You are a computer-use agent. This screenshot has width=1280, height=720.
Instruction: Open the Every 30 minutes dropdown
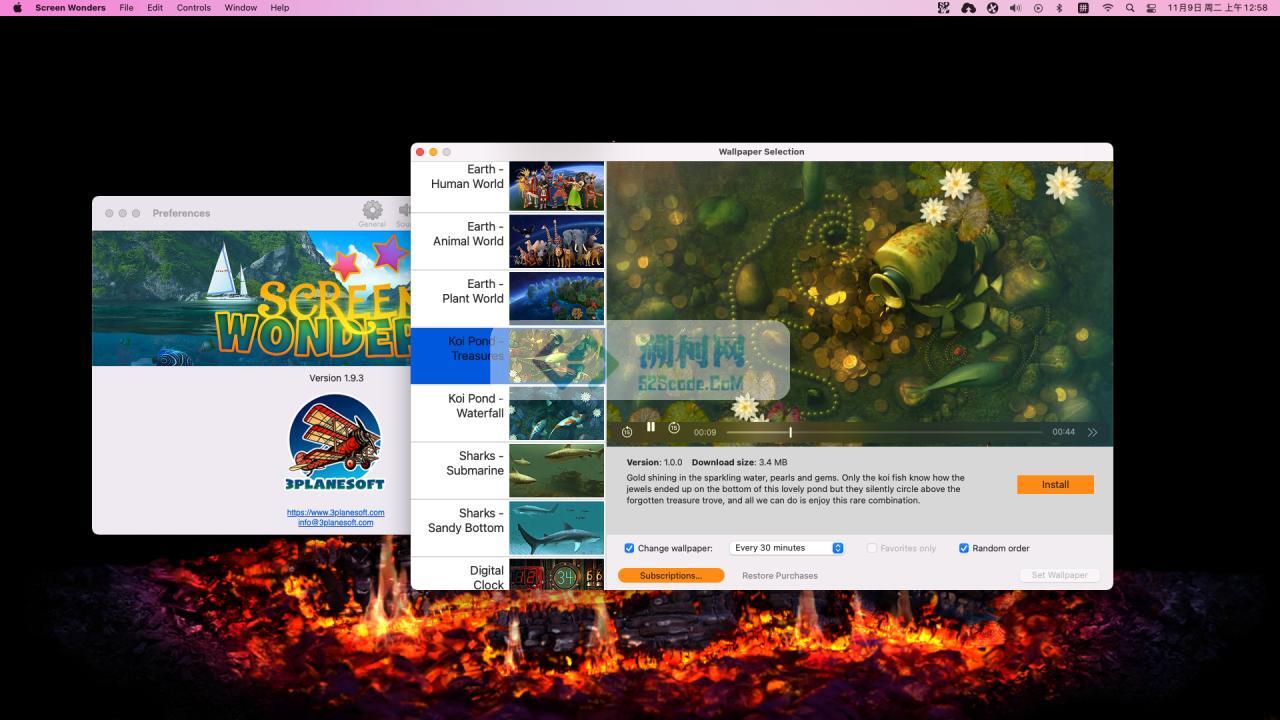(787, 548)
